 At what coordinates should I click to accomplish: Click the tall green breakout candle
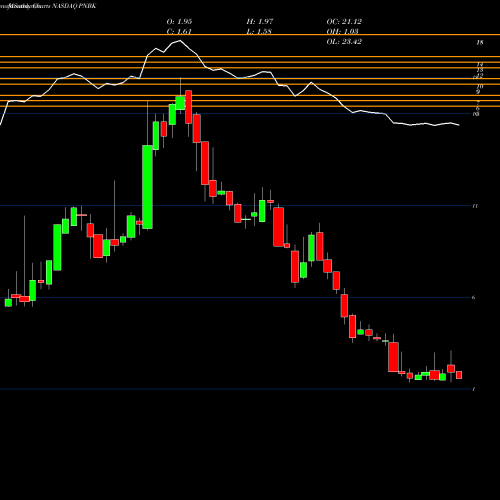click(x=147, y=187)
